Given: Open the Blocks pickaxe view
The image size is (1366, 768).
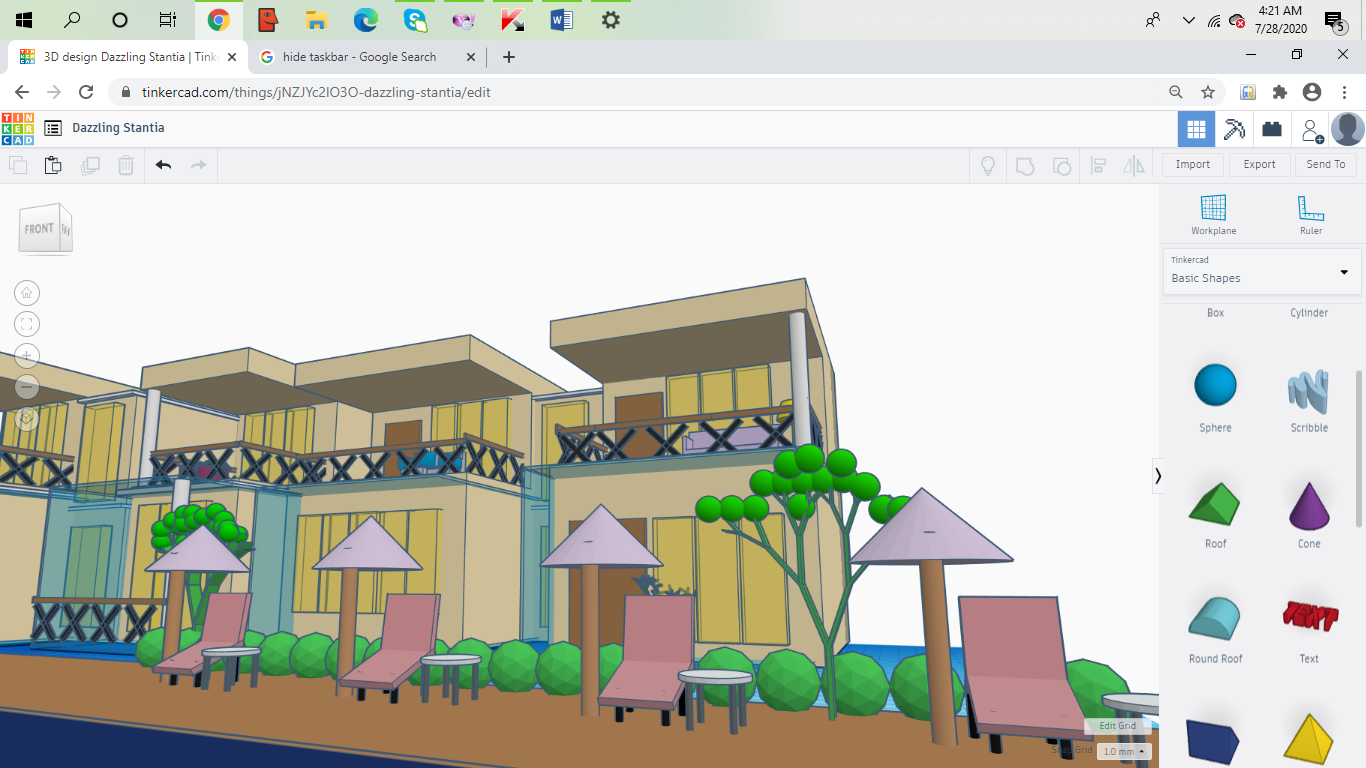Looking at the screenshot, I should click(1234, 129).
